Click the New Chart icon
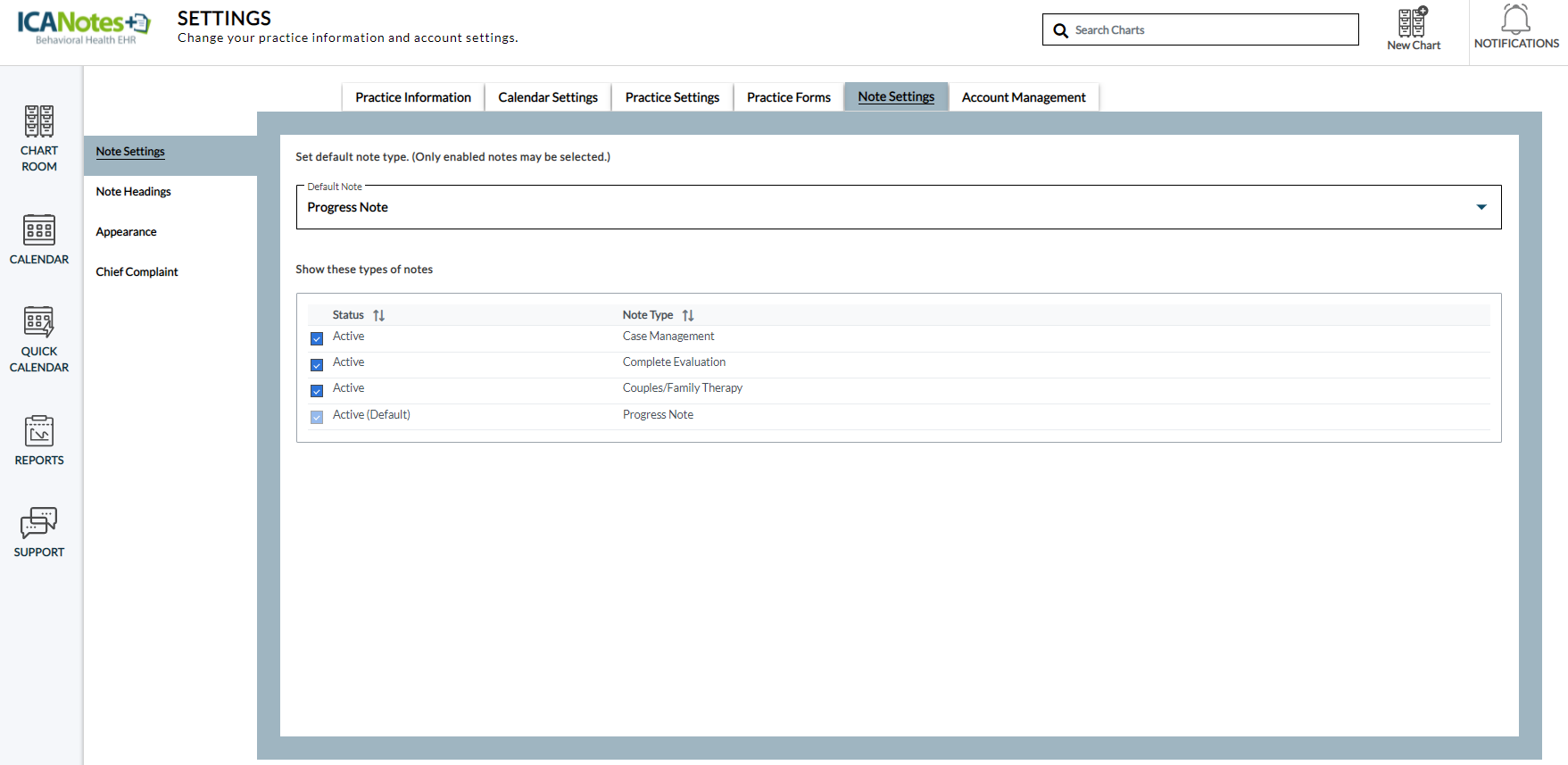 pos(1413,22)
